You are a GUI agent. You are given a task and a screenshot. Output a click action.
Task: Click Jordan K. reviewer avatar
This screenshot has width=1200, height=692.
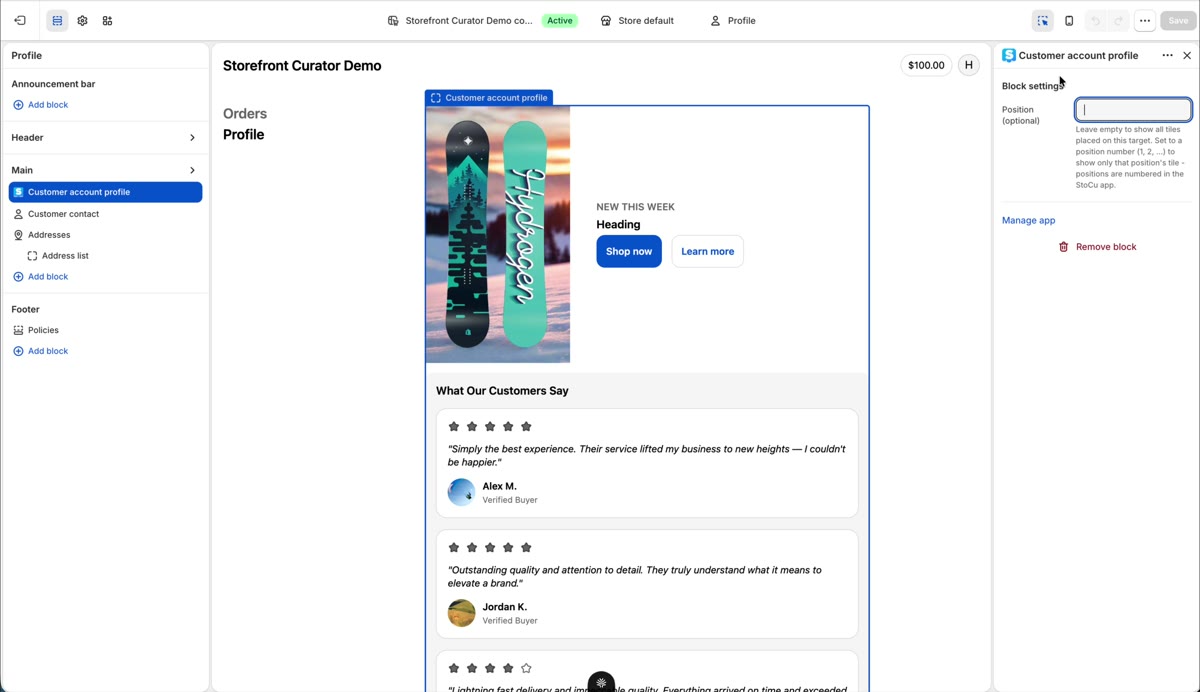pyautogui.click(x=461, y=613)
